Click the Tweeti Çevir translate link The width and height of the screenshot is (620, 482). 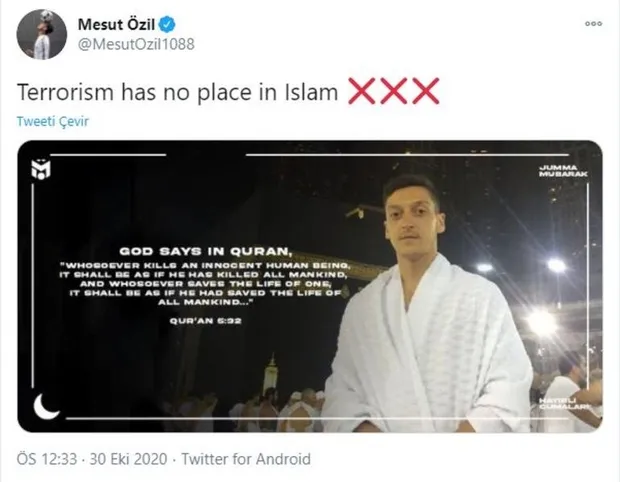point(53,121)
